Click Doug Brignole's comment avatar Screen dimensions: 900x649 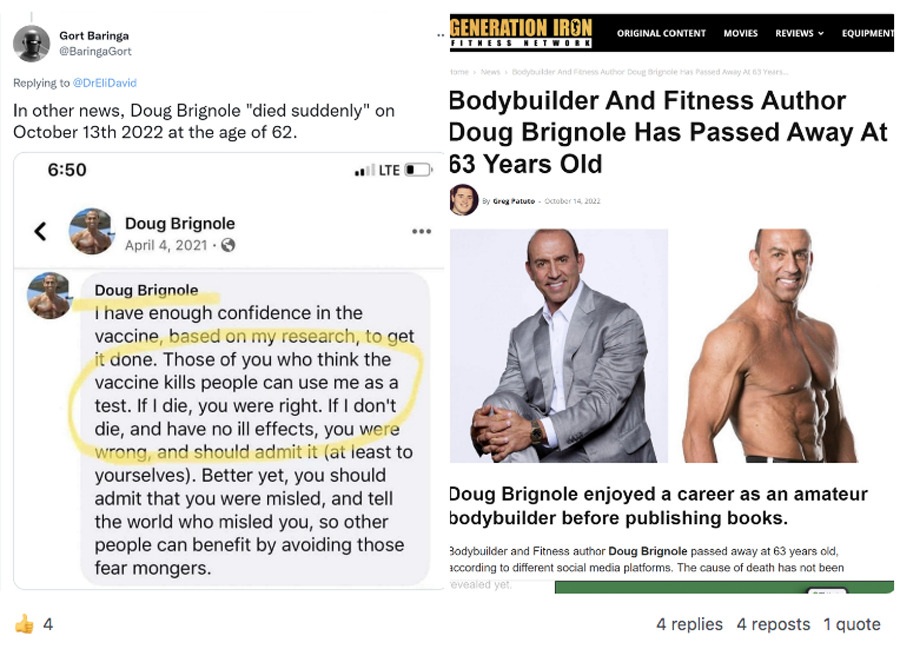click(x=49, y=296)
